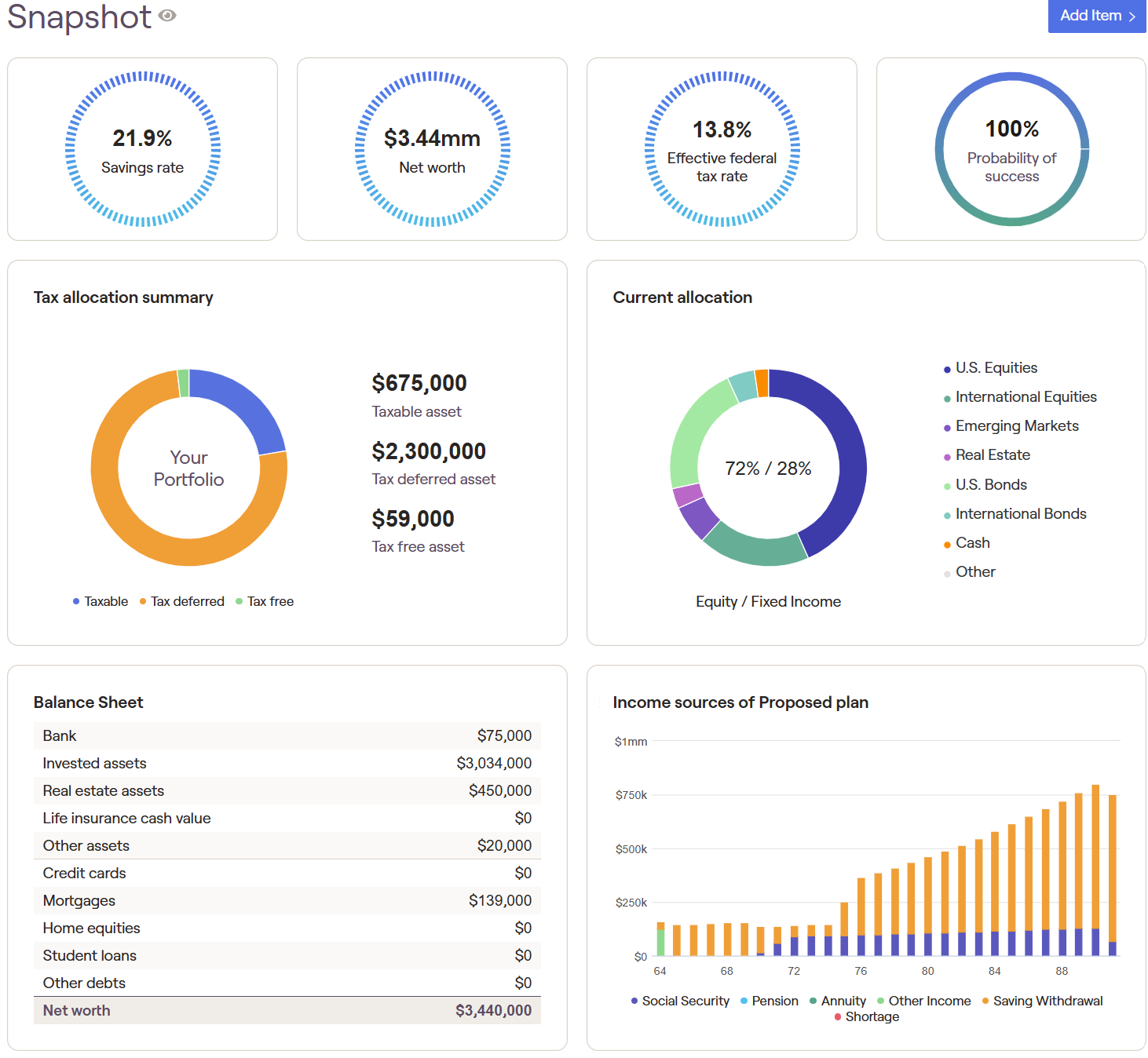Screen dimensions: 1148x1058
Task: Toggle the Saving Withdrawal series legend
Action: 1043,1001
